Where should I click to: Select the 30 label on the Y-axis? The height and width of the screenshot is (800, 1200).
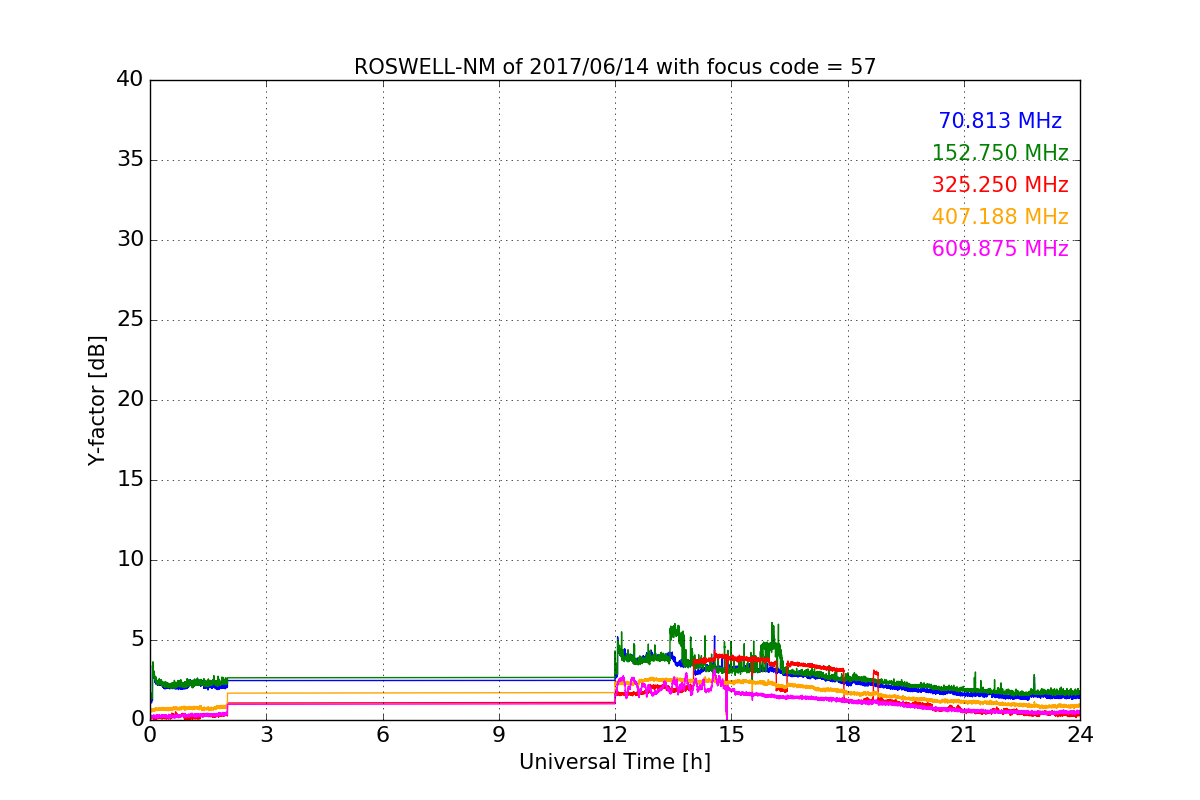tap(129, 240)
